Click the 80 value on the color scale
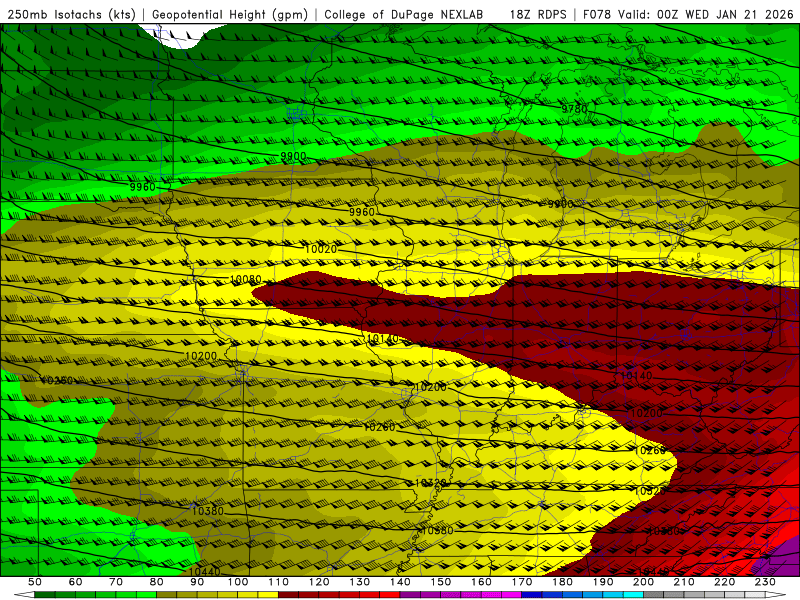800x600 pixels. coord(157,582)
